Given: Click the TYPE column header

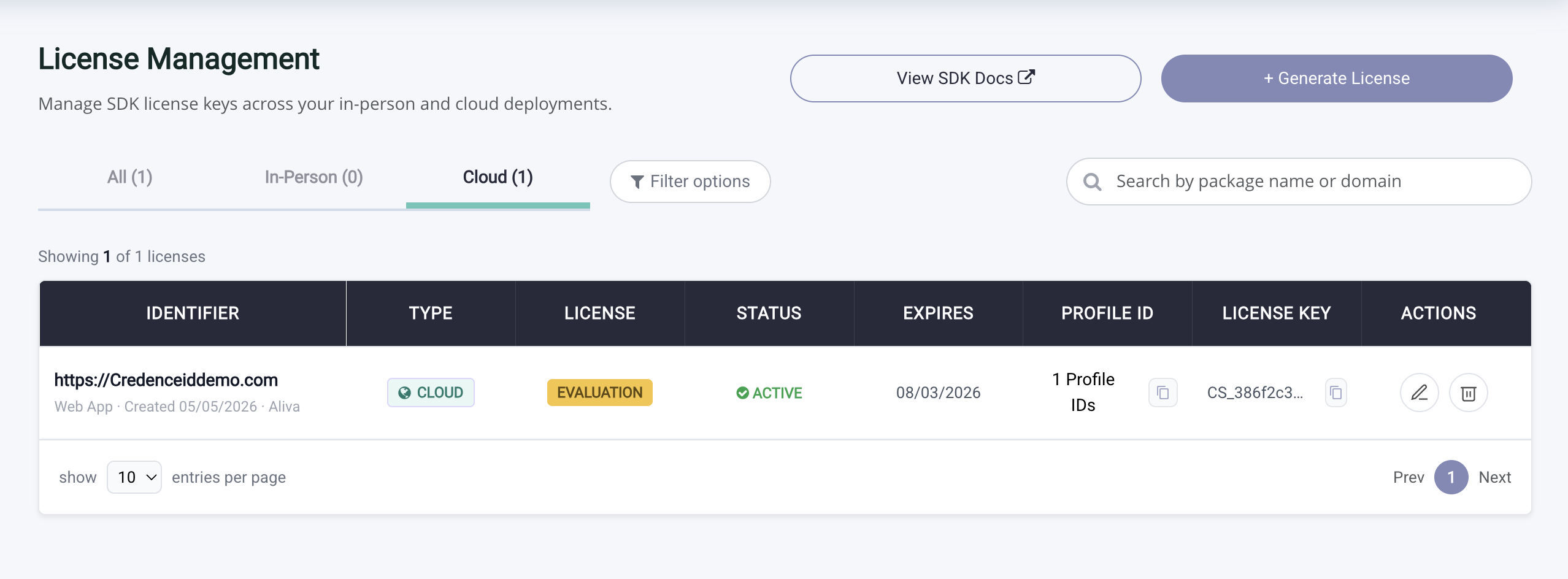Looking at the screenshot, I should click(x=431, y=313).
